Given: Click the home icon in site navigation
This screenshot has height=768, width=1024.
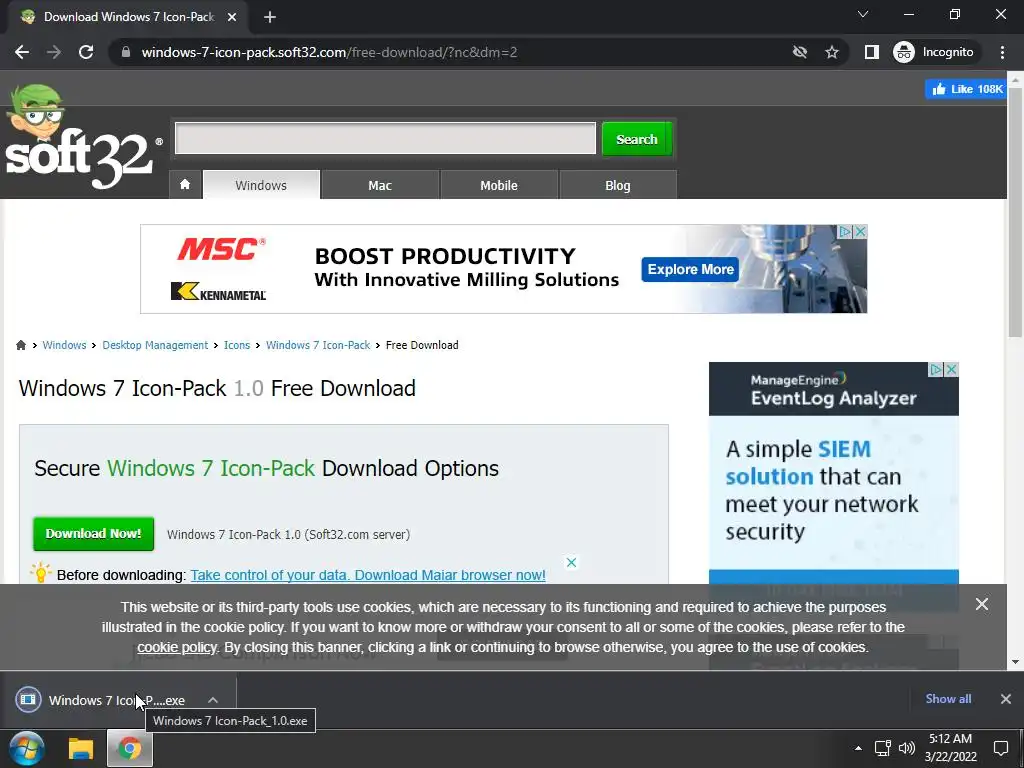Looking at the screenshot, I should pos(185,185).
